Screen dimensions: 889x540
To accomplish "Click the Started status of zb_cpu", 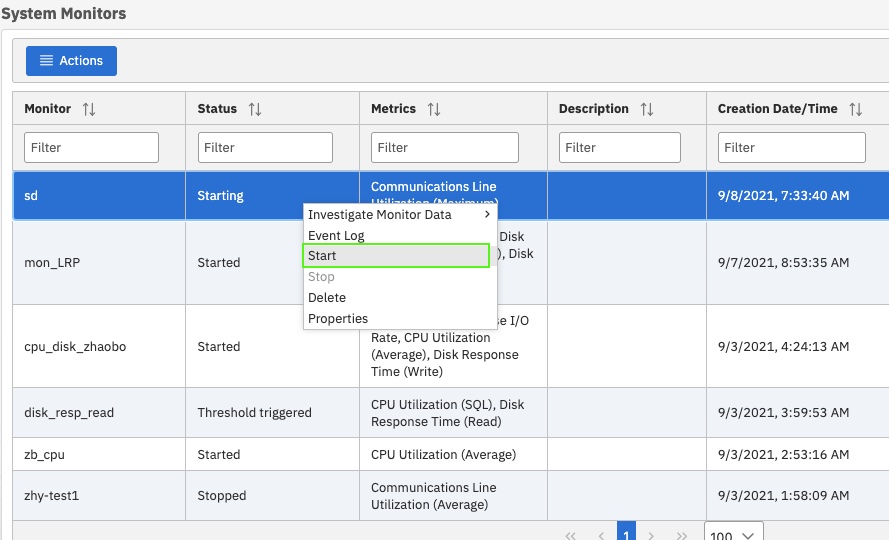I will tap(219, 454).
